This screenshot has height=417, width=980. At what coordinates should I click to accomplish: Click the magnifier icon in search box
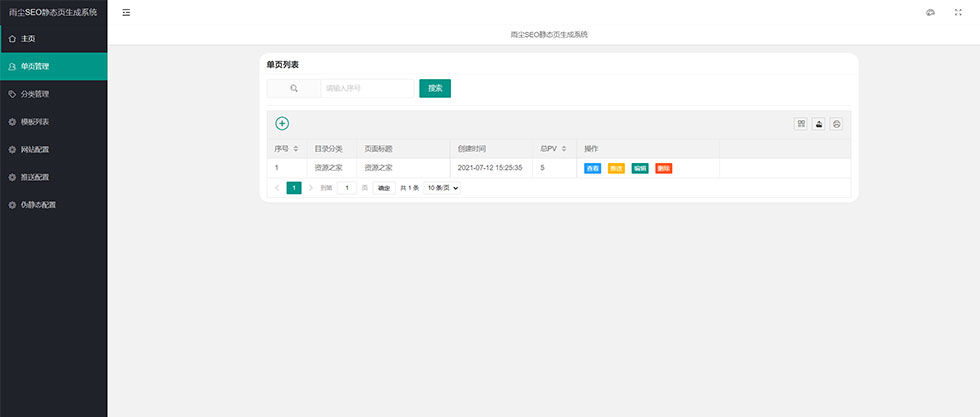pyautogui.click(x=294, y=88)
